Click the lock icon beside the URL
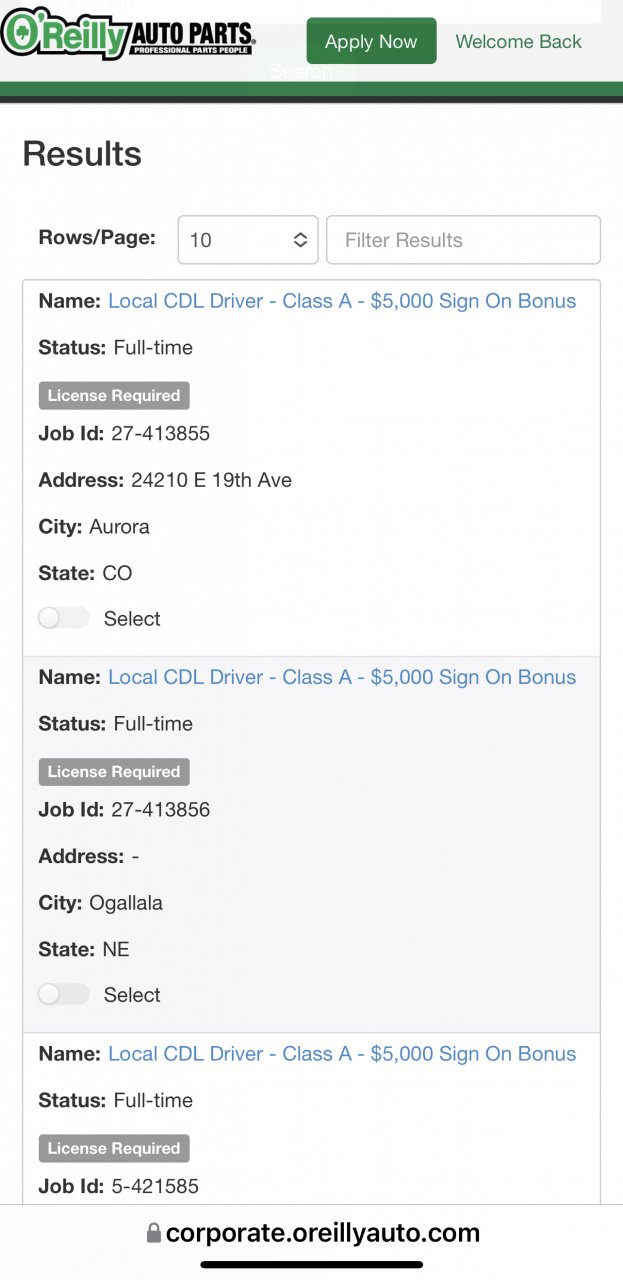This screenshot has height=1280, width=623. tap(153, 1233)
